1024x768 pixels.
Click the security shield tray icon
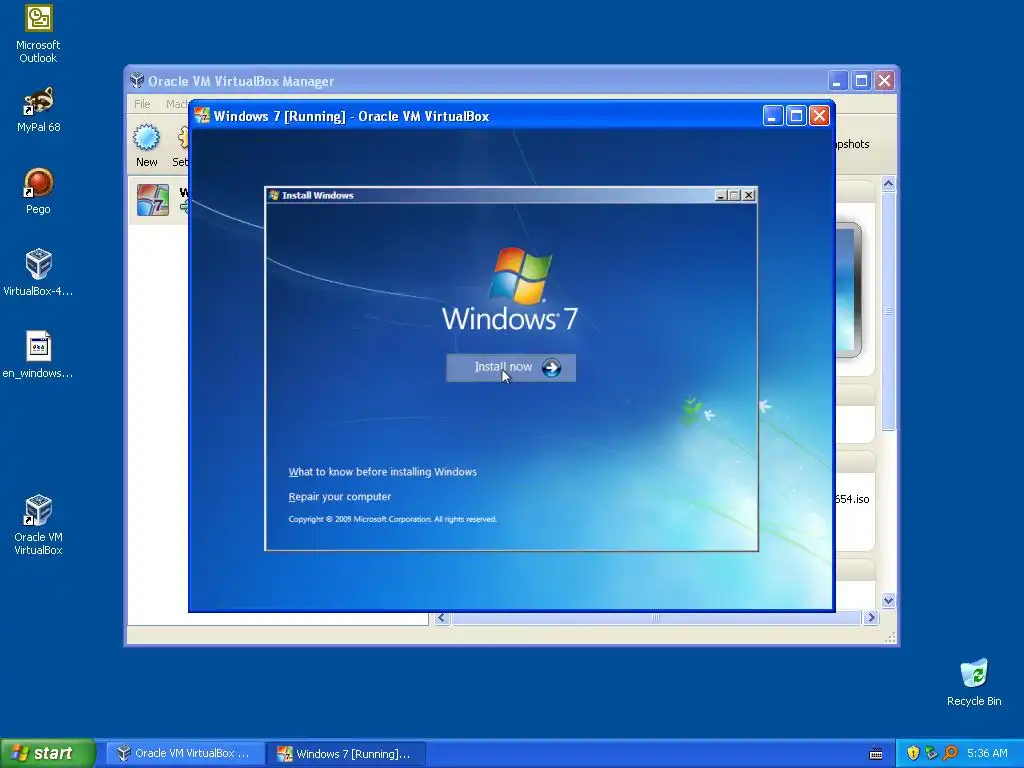(x=913, y=753)
